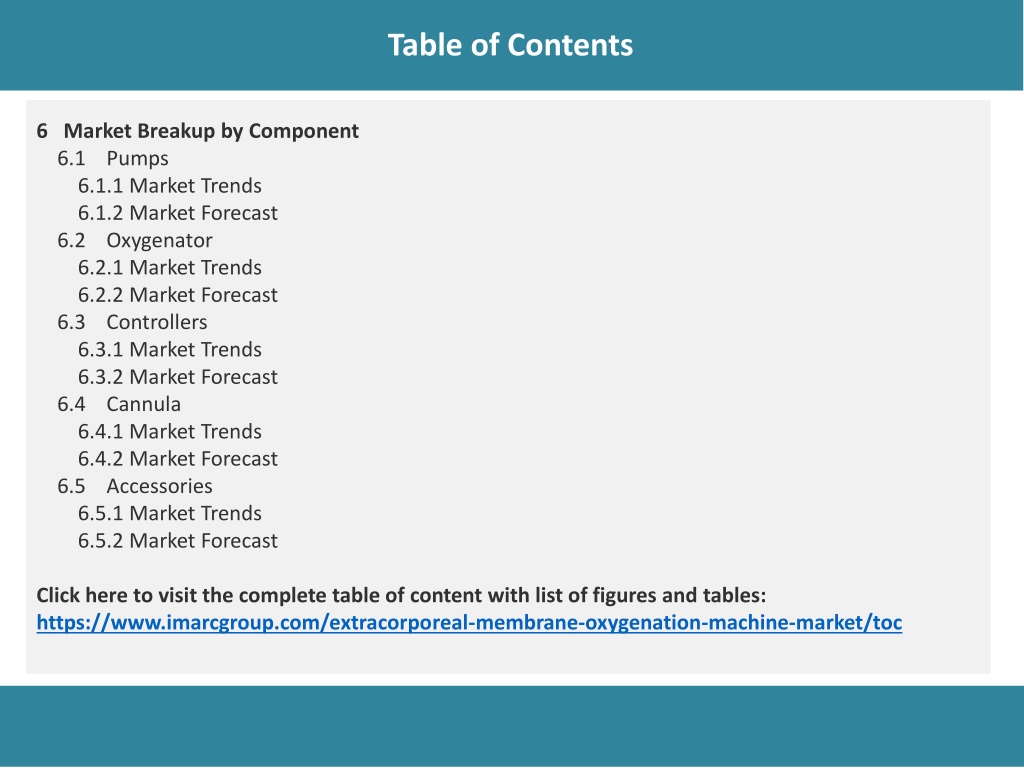Click 6.1.1 Market Trends line

[x=170, y=186]
